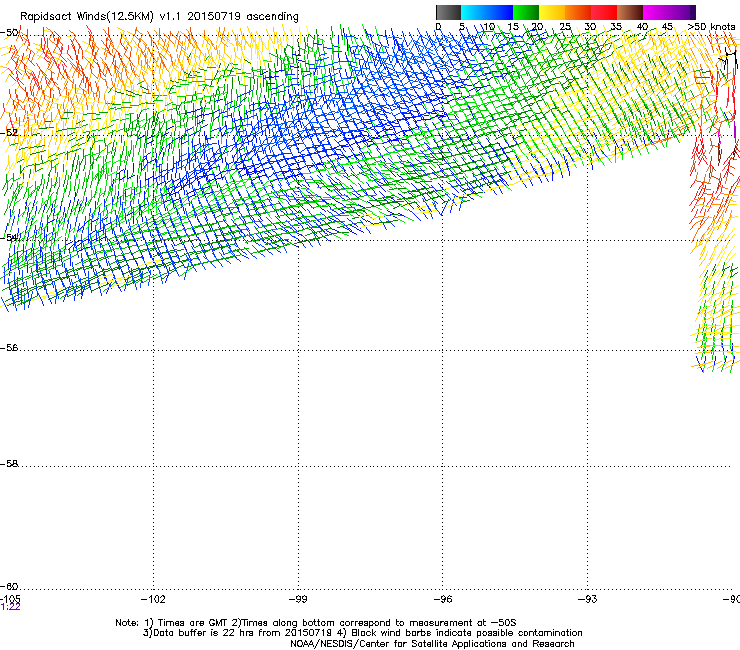Screen dimensions: 740x650
Task: Click the 'Black wind barbs indicate possible contamination' note
Action: pos(467,633)
